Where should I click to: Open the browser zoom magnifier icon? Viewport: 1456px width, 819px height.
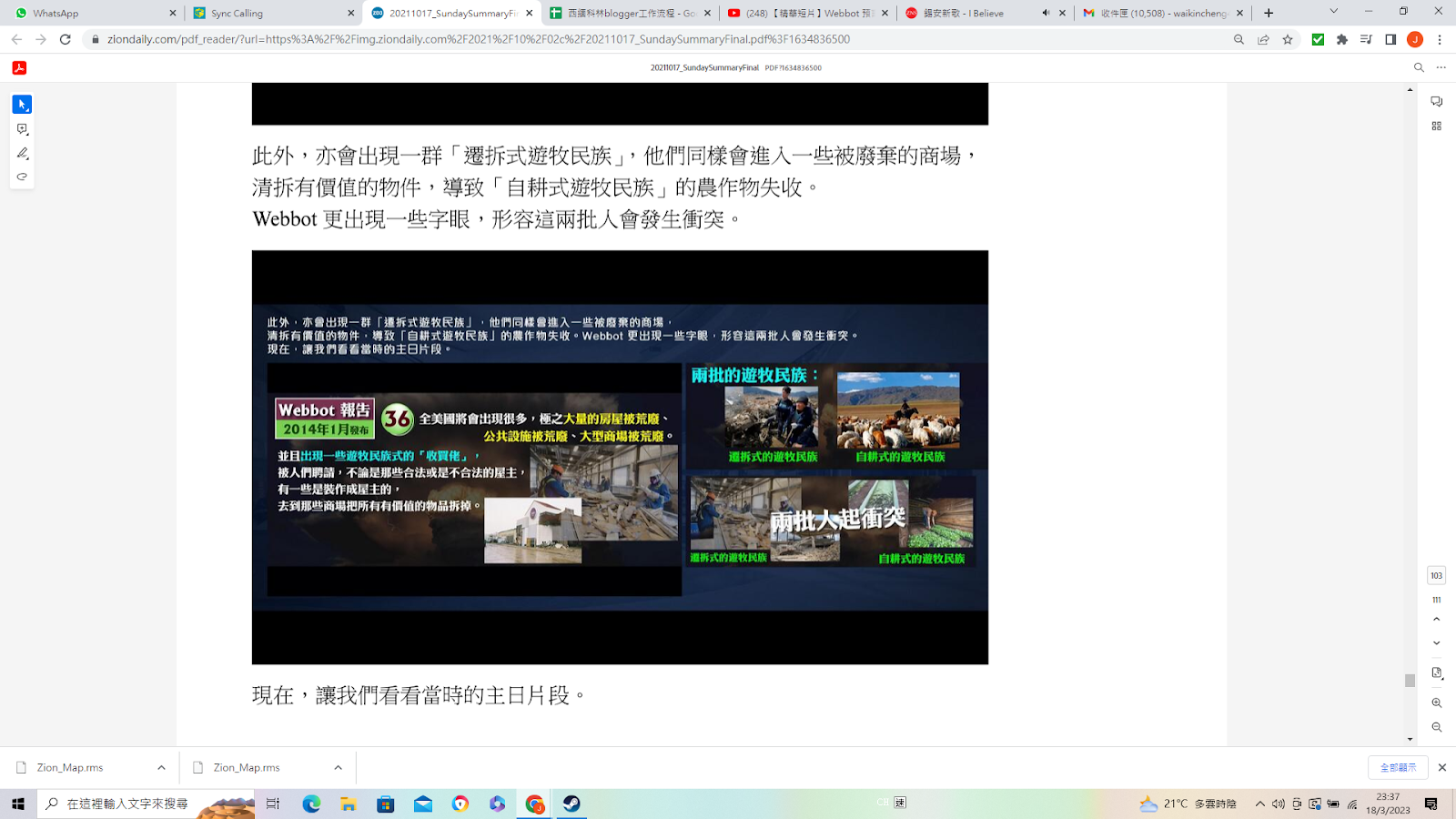[x=1239, y=39]
